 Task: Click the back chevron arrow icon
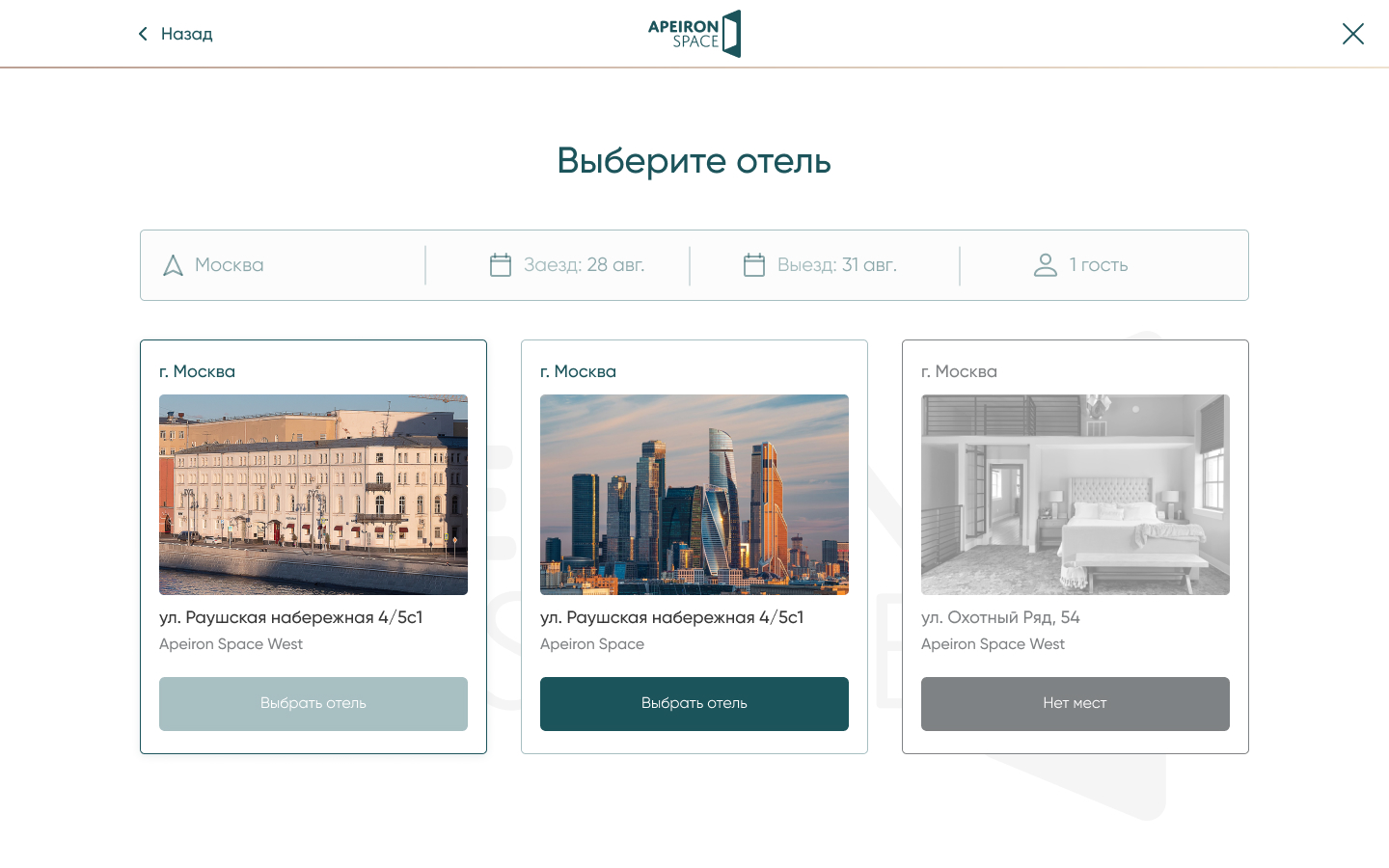pos(143,34)
